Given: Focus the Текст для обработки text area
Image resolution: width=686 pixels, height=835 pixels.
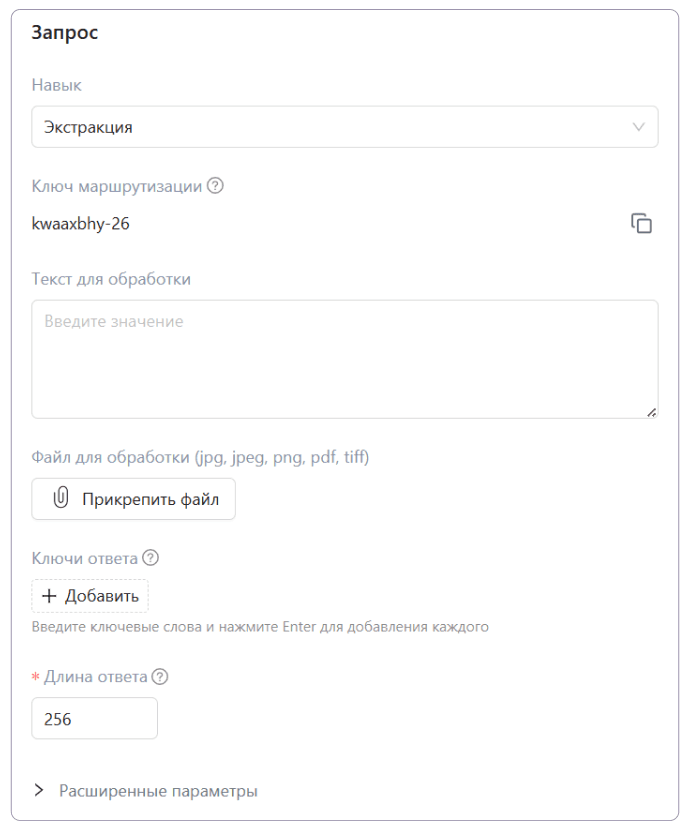Looking at the screenshot, I should [x=344, y=358].
